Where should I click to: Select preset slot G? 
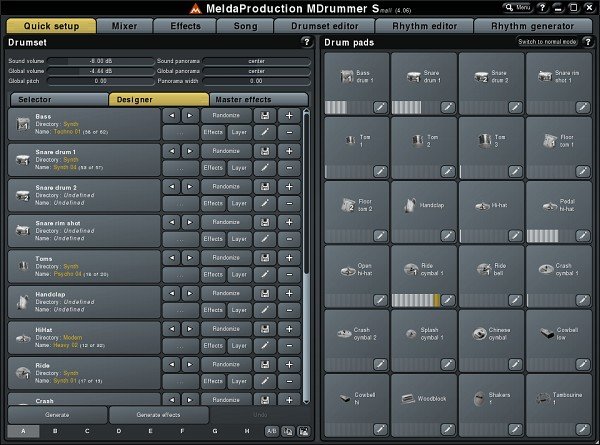tap(215, 431)
